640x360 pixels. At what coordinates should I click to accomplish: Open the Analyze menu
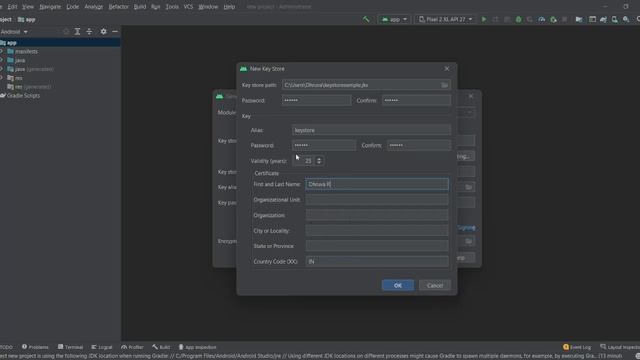[93, 7]
